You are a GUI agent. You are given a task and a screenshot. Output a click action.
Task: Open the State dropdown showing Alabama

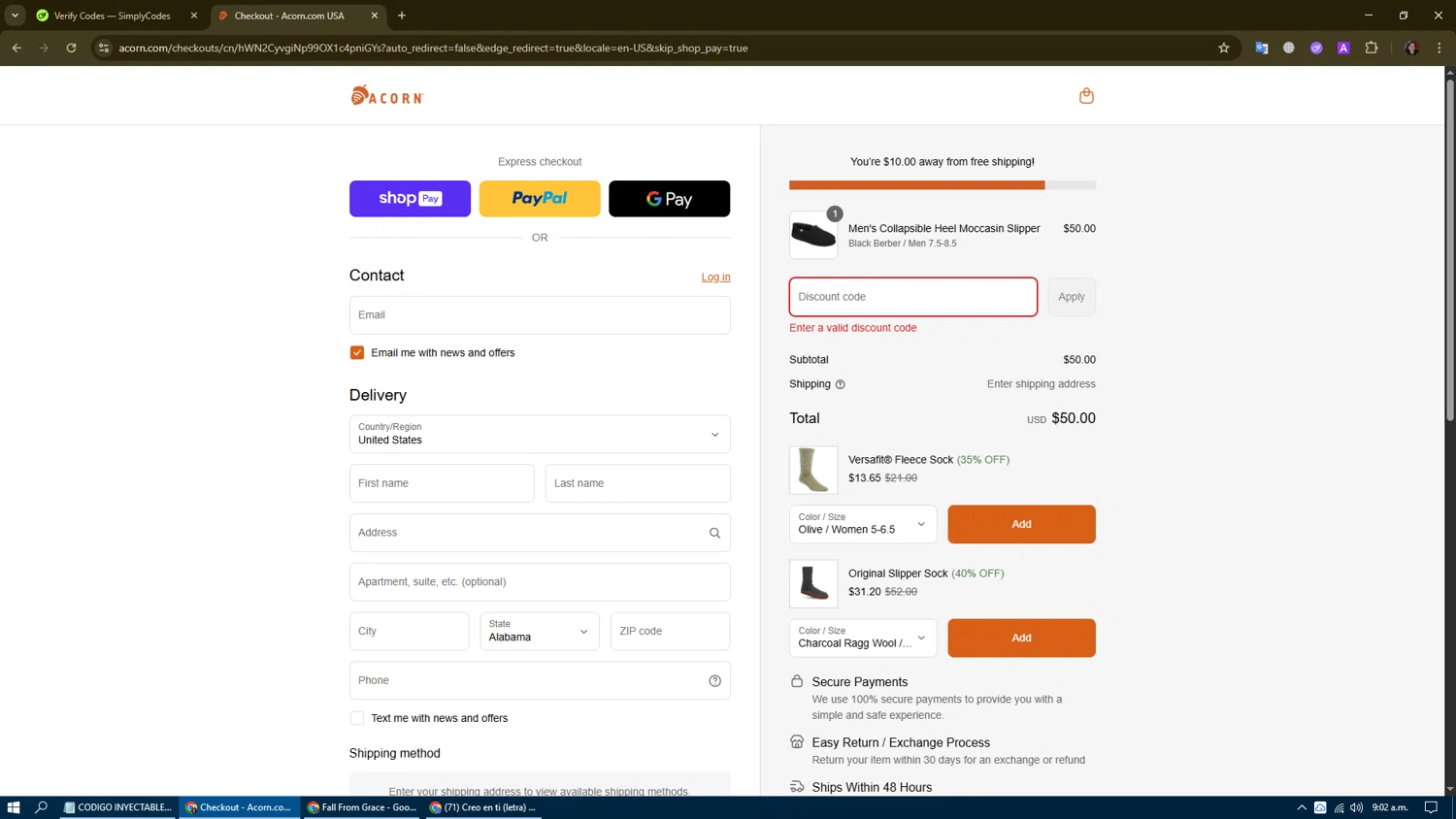(540, 631)
